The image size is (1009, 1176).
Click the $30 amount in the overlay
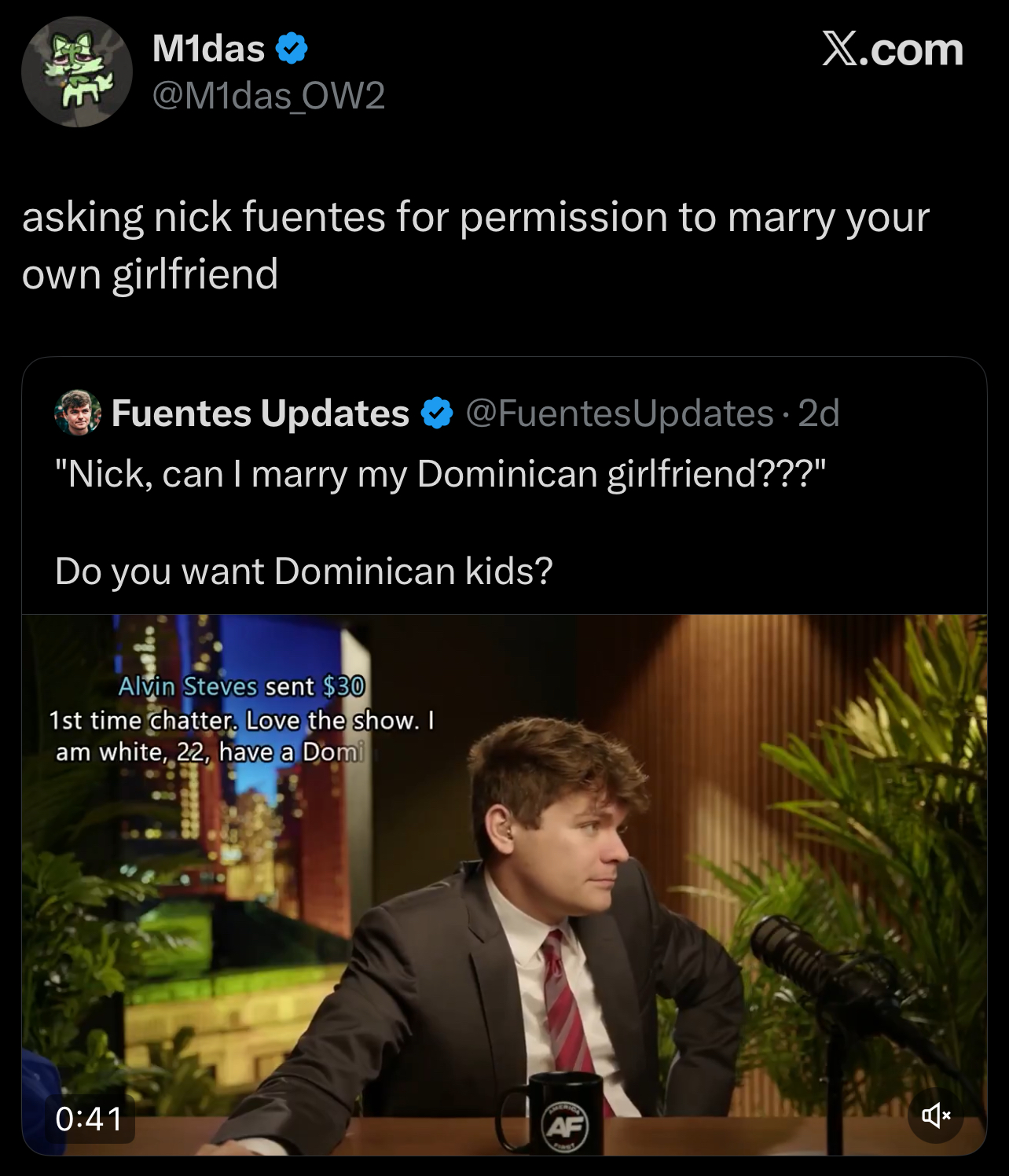click(x=344, y=687)
